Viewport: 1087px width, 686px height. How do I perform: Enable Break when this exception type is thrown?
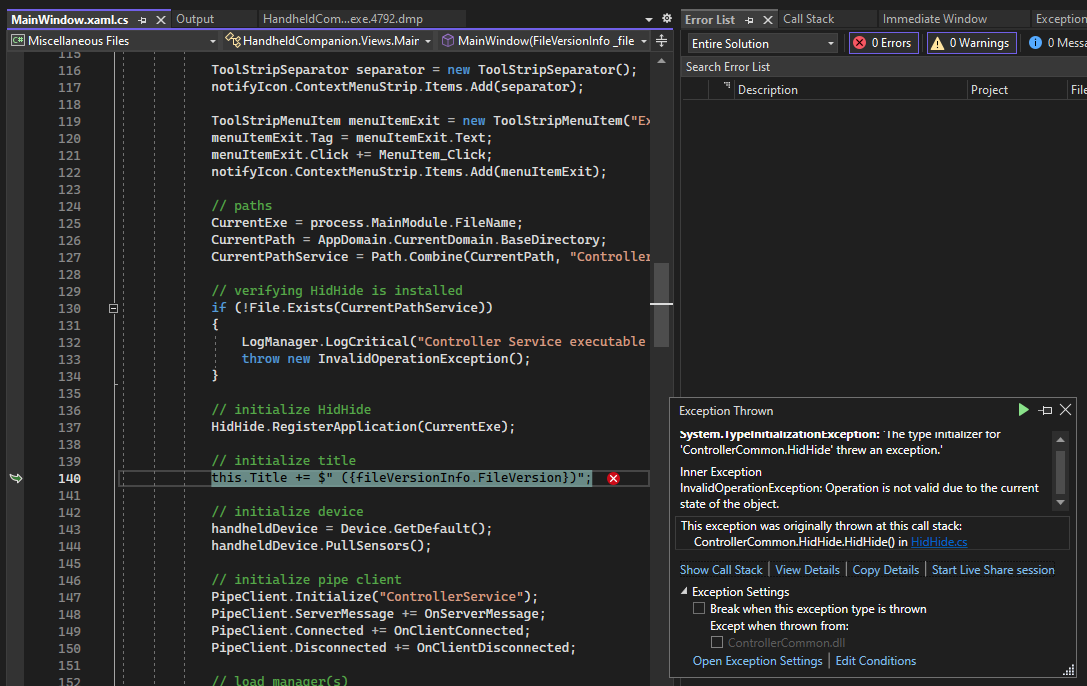tap(699, 609)
